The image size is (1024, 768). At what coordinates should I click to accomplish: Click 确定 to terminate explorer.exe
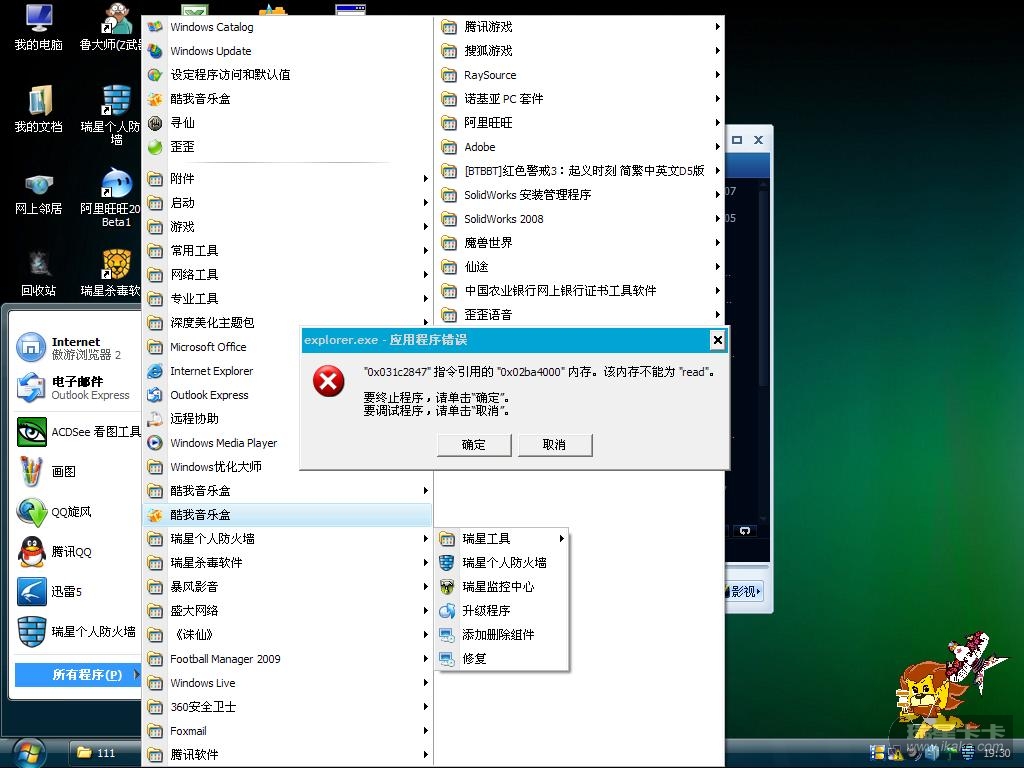[473, 445]
